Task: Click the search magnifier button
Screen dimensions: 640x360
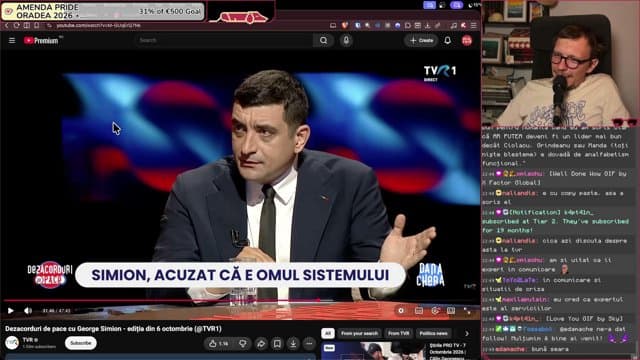Action: coord(324,40)
